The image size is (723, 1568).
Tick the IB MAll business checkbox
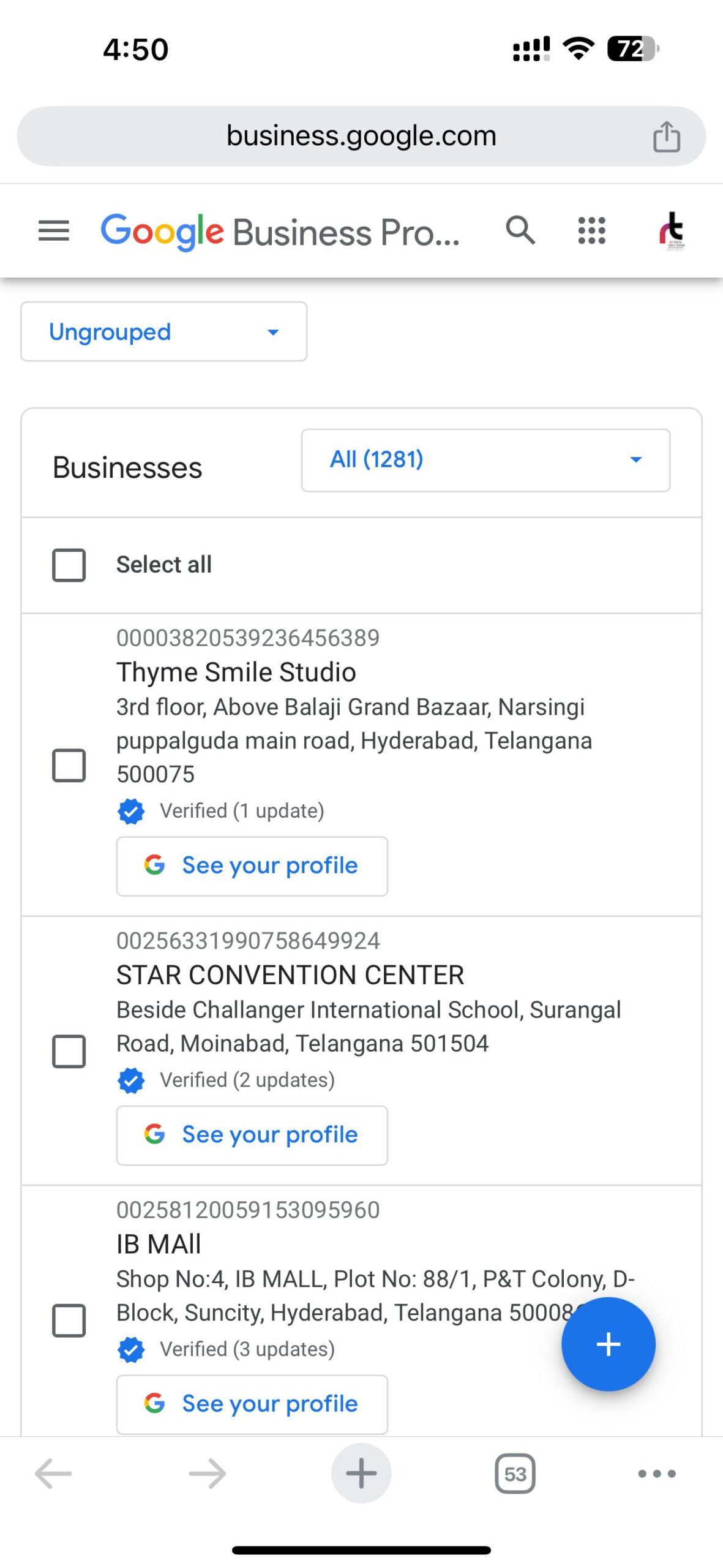pyautogui.click(x=69, y=1320)
